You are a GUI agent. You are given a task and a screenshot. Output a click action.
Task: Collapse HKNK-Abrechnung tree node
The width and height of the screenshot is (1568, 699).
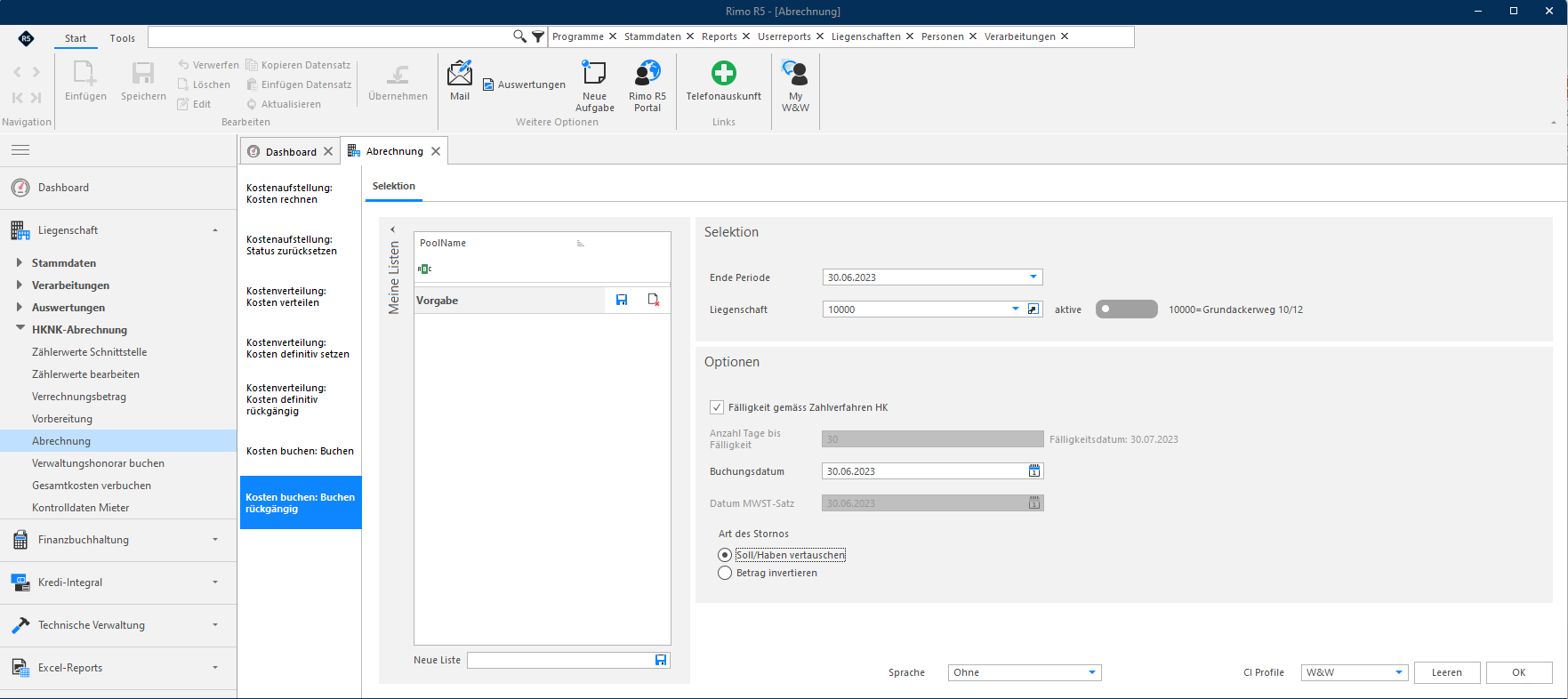click(x=20, y=328)
